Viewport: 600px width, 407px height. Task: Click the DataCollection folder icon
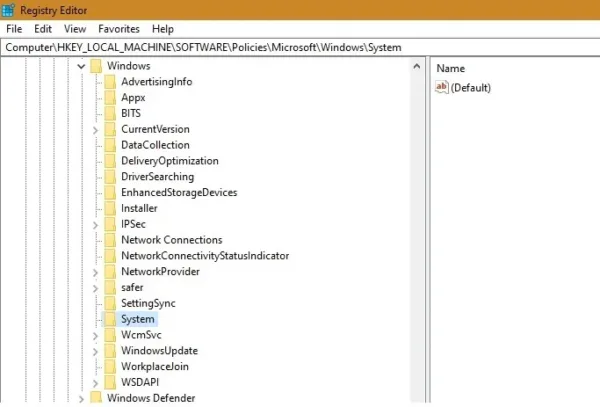coord(110,145)
